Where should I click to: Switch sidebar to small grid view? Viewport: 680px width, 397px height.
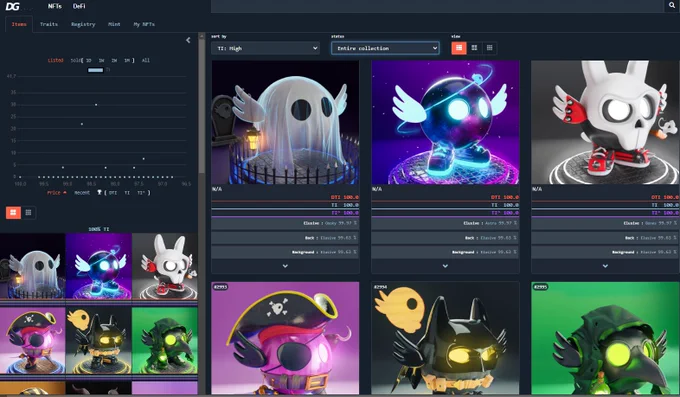[29, 213]
